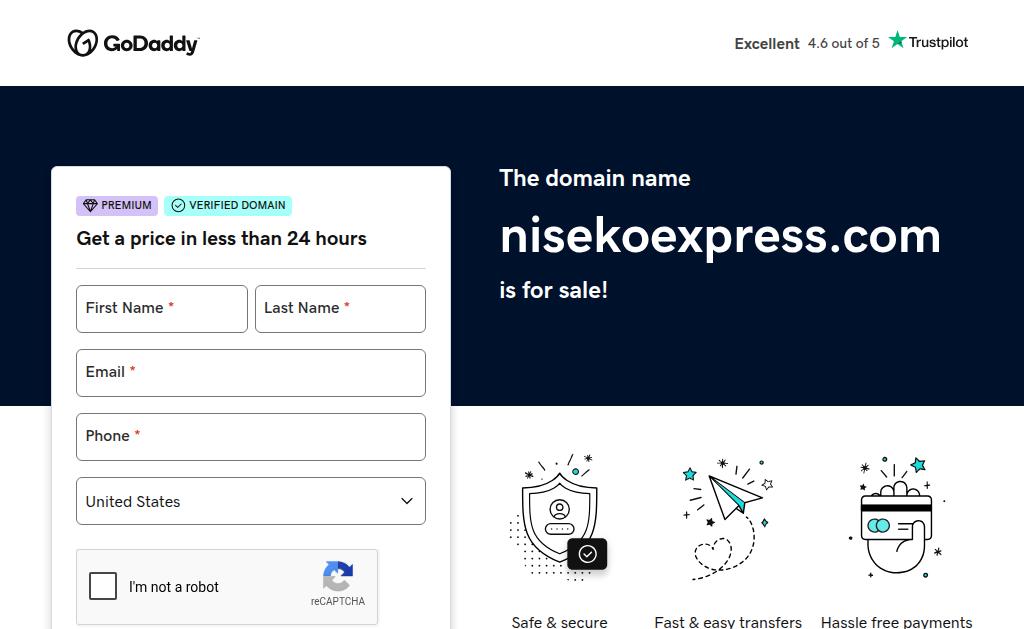The height and width of the screenshot is (629, 1024).
Task: Click the Trustpilot green star icon
Action: 897,40
